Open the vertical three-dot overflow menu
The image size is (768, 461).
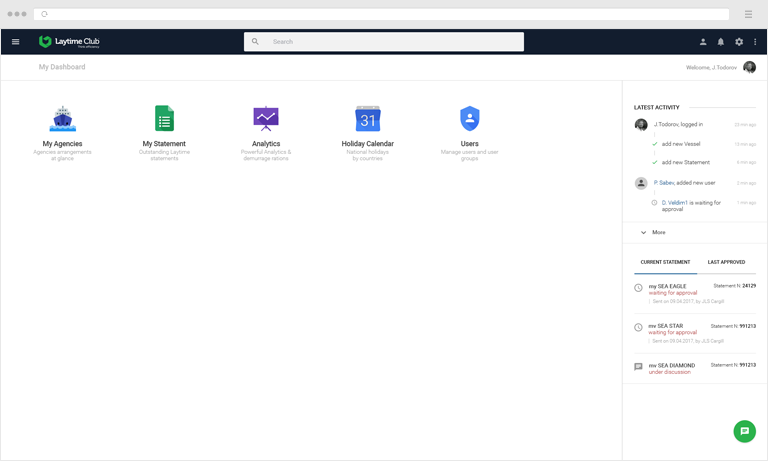point(755,42)
